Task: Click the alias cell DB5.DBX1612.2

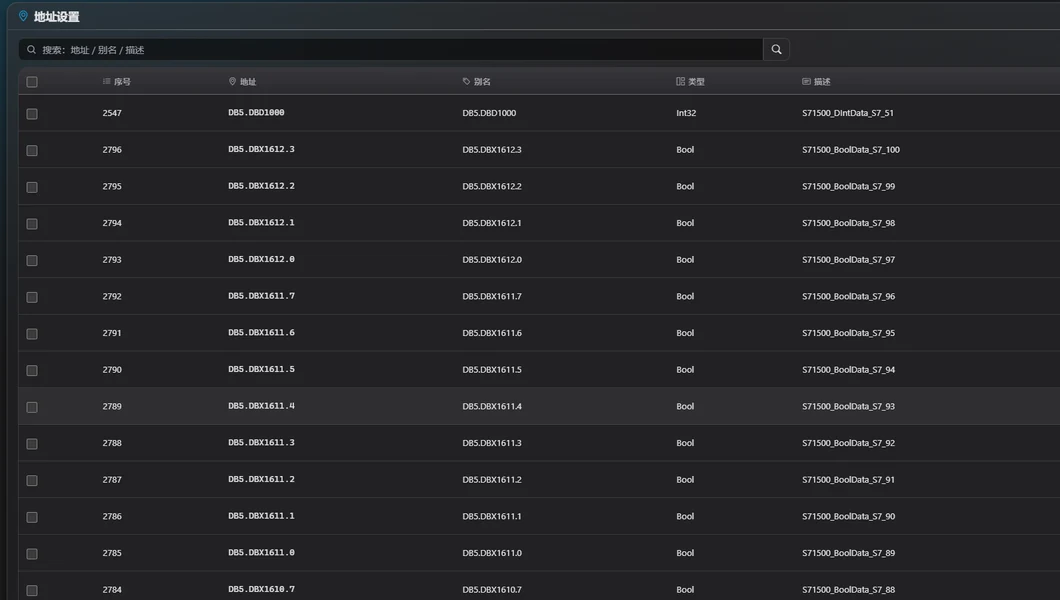Action: 492,186
